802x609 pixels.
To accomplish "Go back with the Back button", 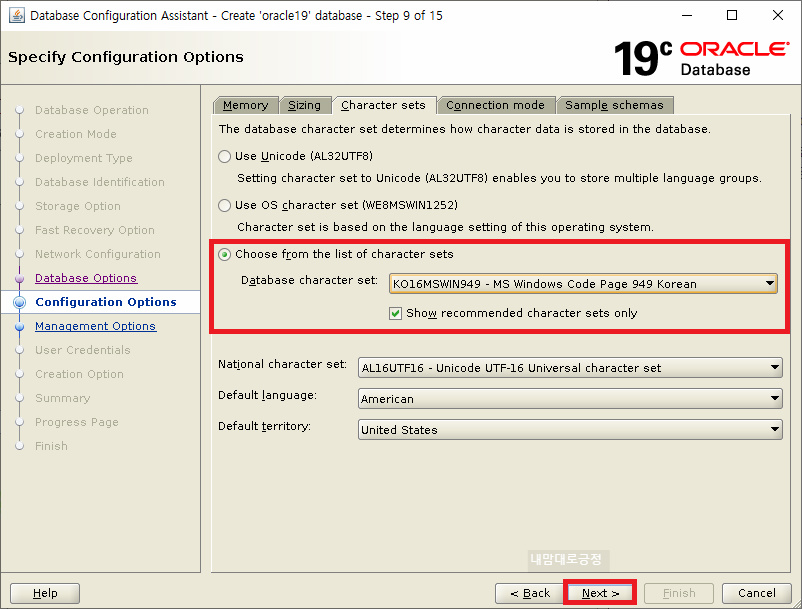I will pyautogui.click(x=530, y=593).
